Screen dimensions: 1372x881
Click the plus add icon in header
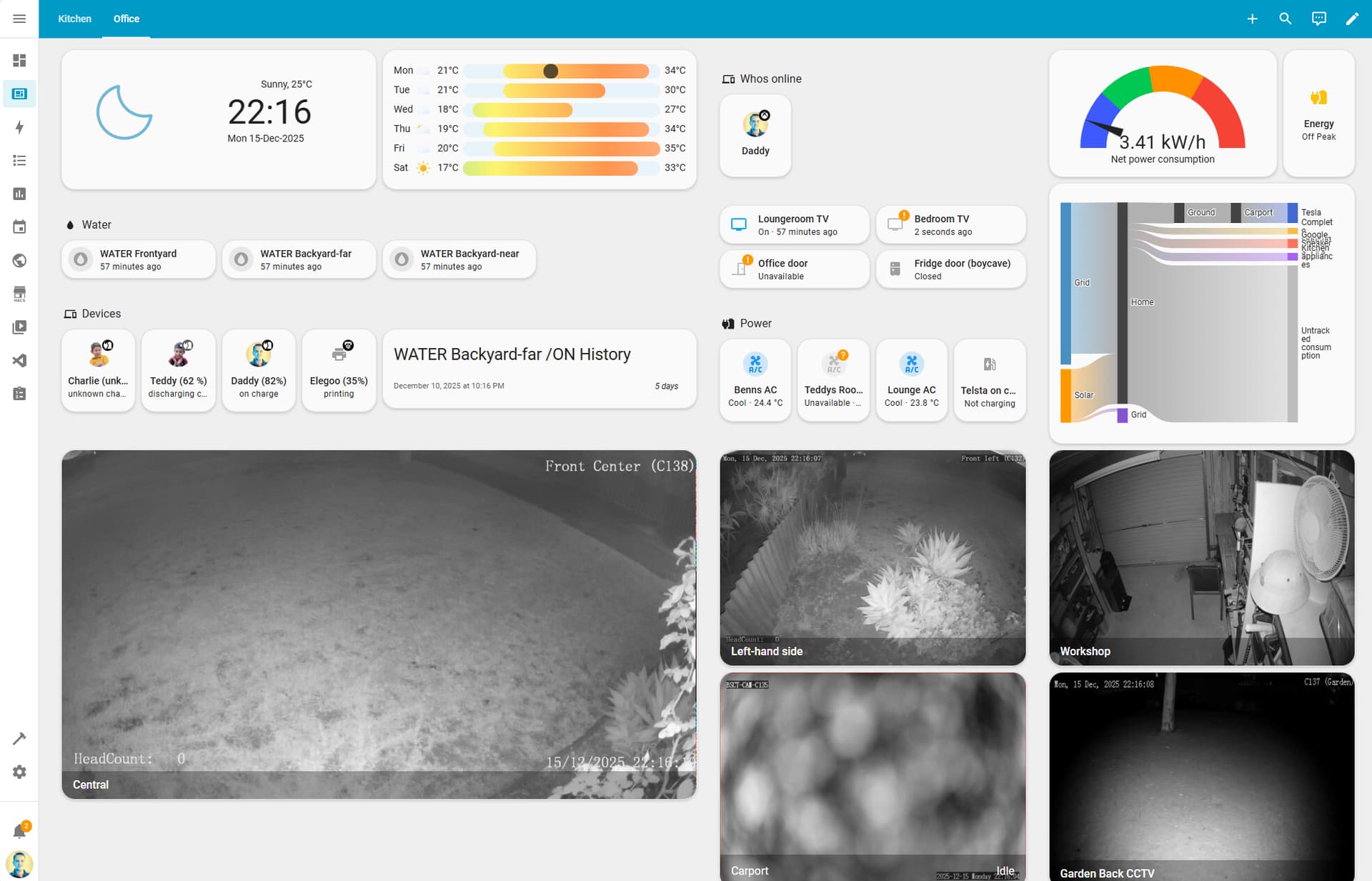(x=1252, y=19)
